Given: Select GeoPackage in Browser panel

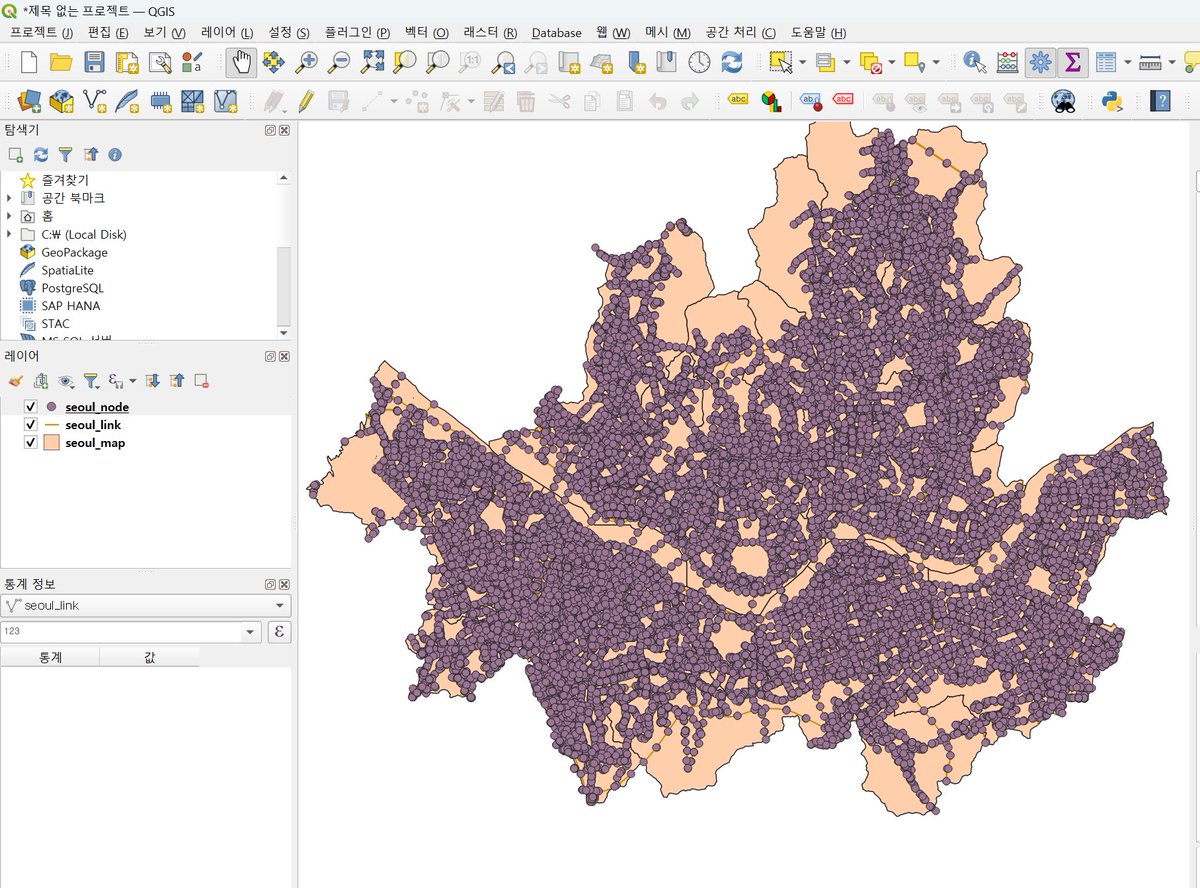Looking at the screenshot, I should click(74, 252).
